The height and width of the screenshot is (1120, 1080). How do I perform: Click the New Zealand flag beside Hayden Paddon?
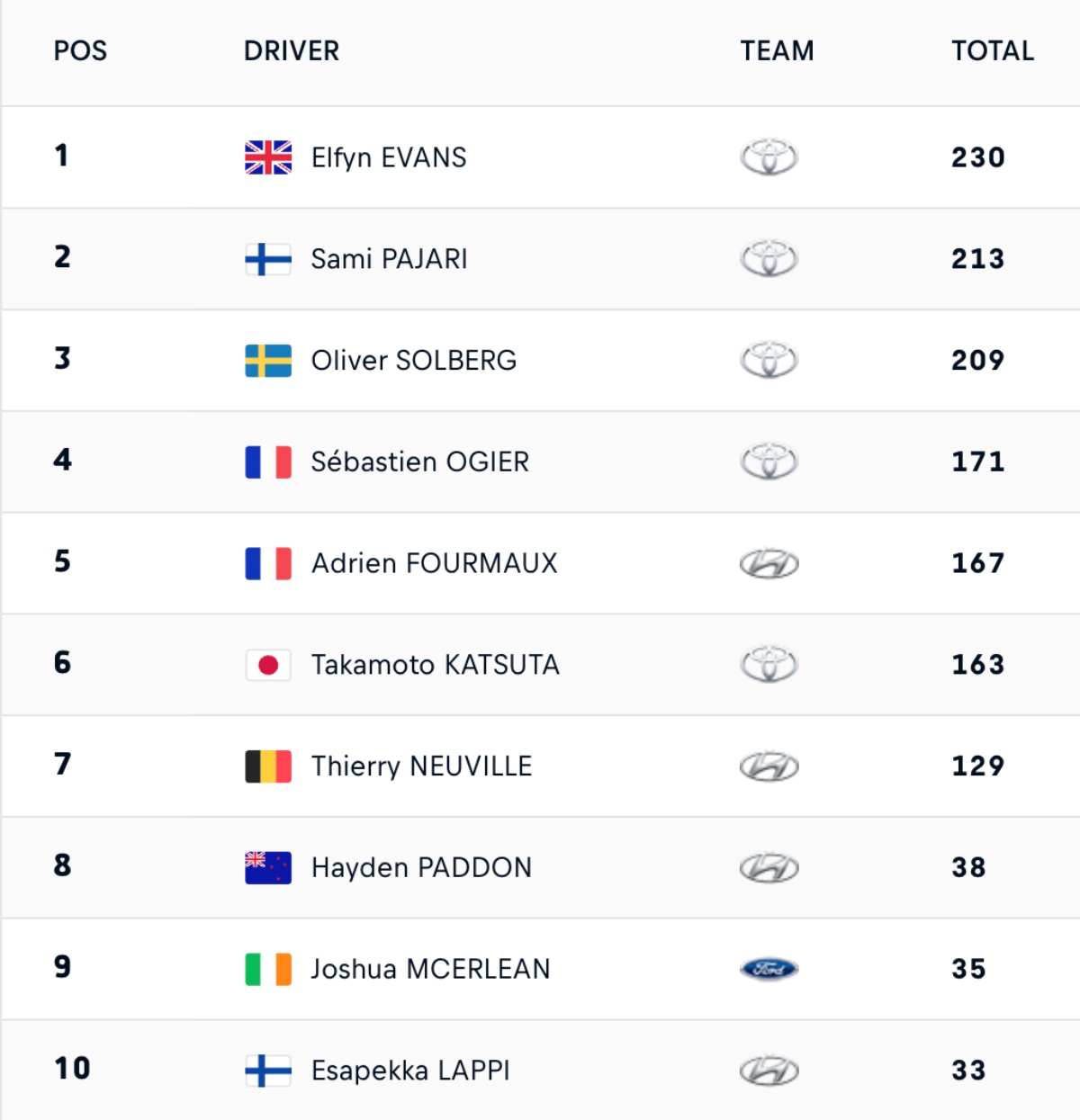pyautogui.click(x=268, y=868)
